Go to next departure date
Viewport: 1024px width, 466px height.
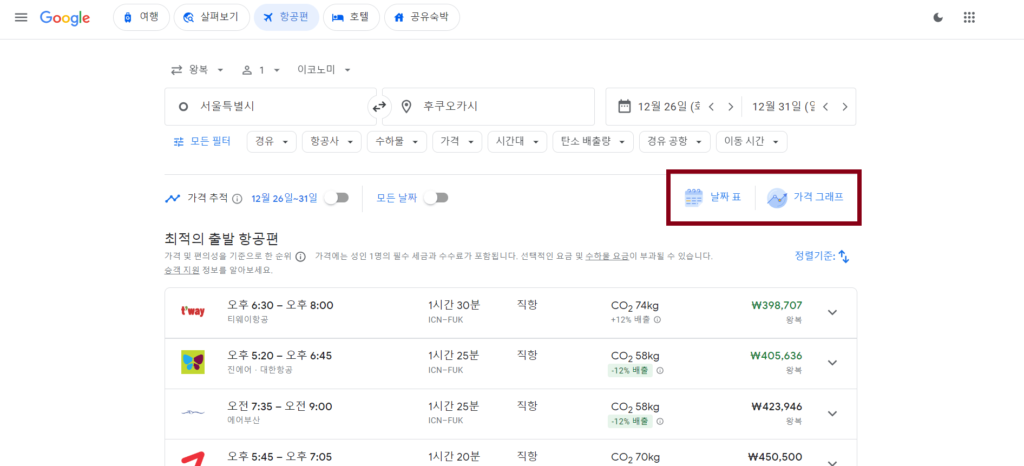click(731, 106)
